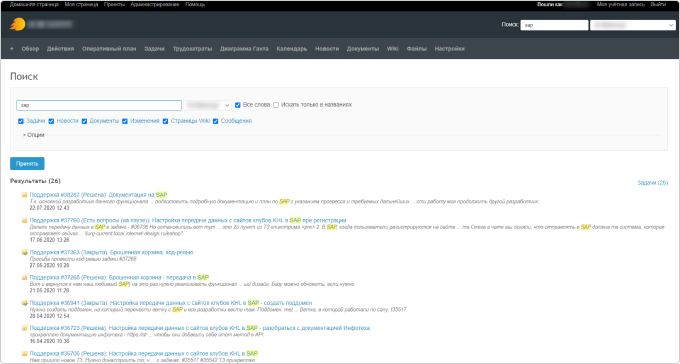Click the ticket icon beside issue #37268
Viewport: 680px width, 364px height.
(25, 277)
